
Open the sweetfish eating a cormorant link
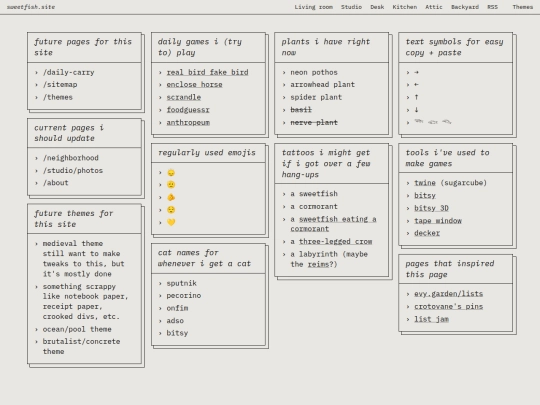click(333, 224)
